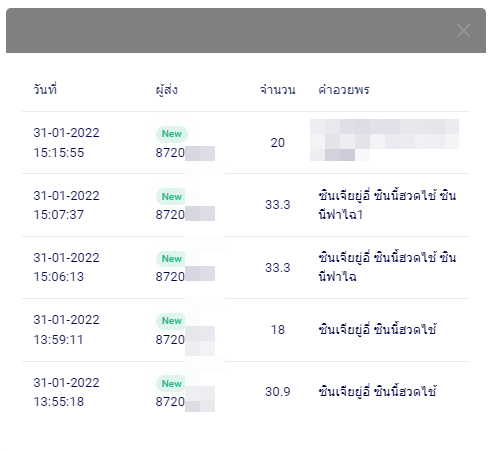Click the วันที่ column header

pos(45,89)
